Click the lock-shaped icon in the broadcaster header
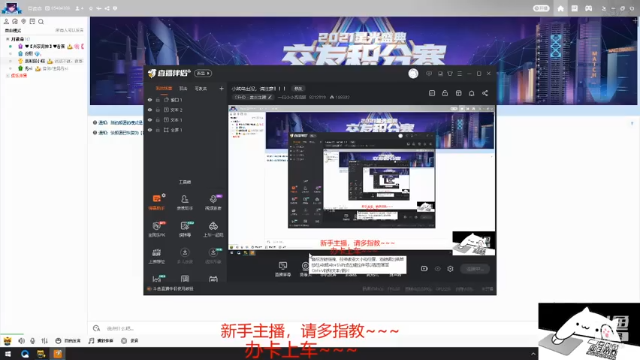Image resolution: width=640 pixels, height=360 pixels. (445, 93)
